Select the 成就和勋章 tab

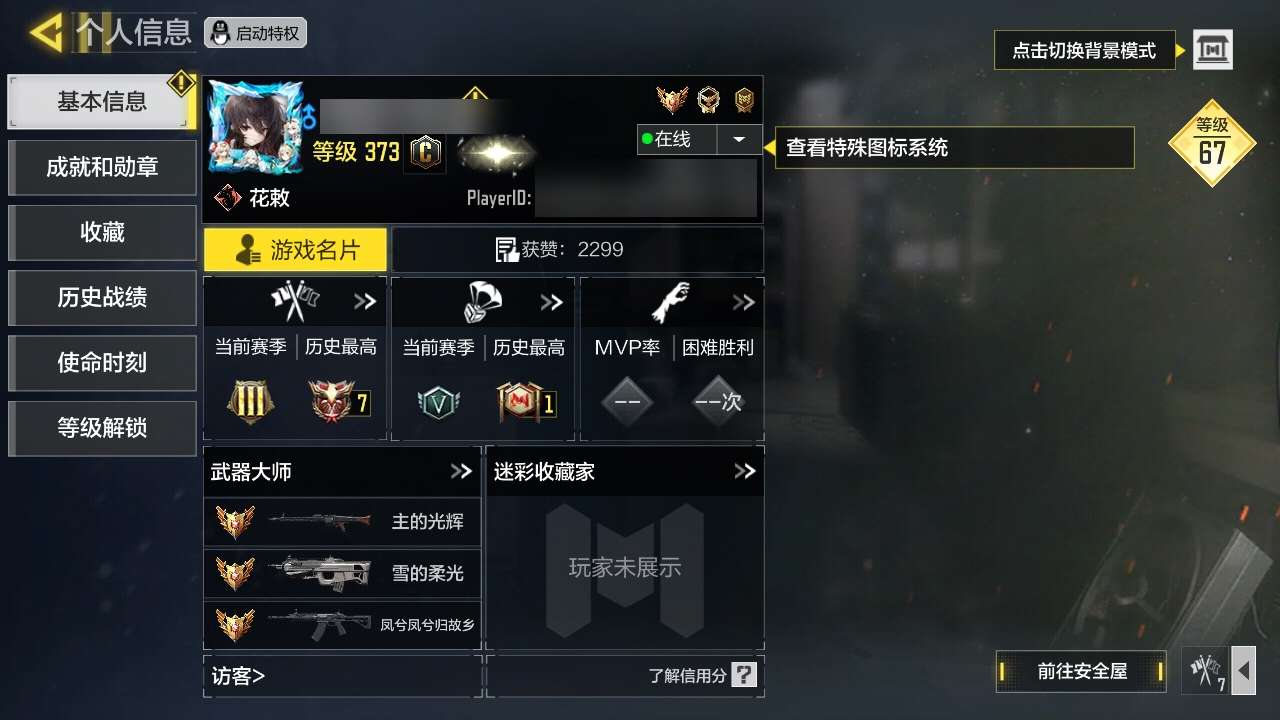tap(102, 167)
